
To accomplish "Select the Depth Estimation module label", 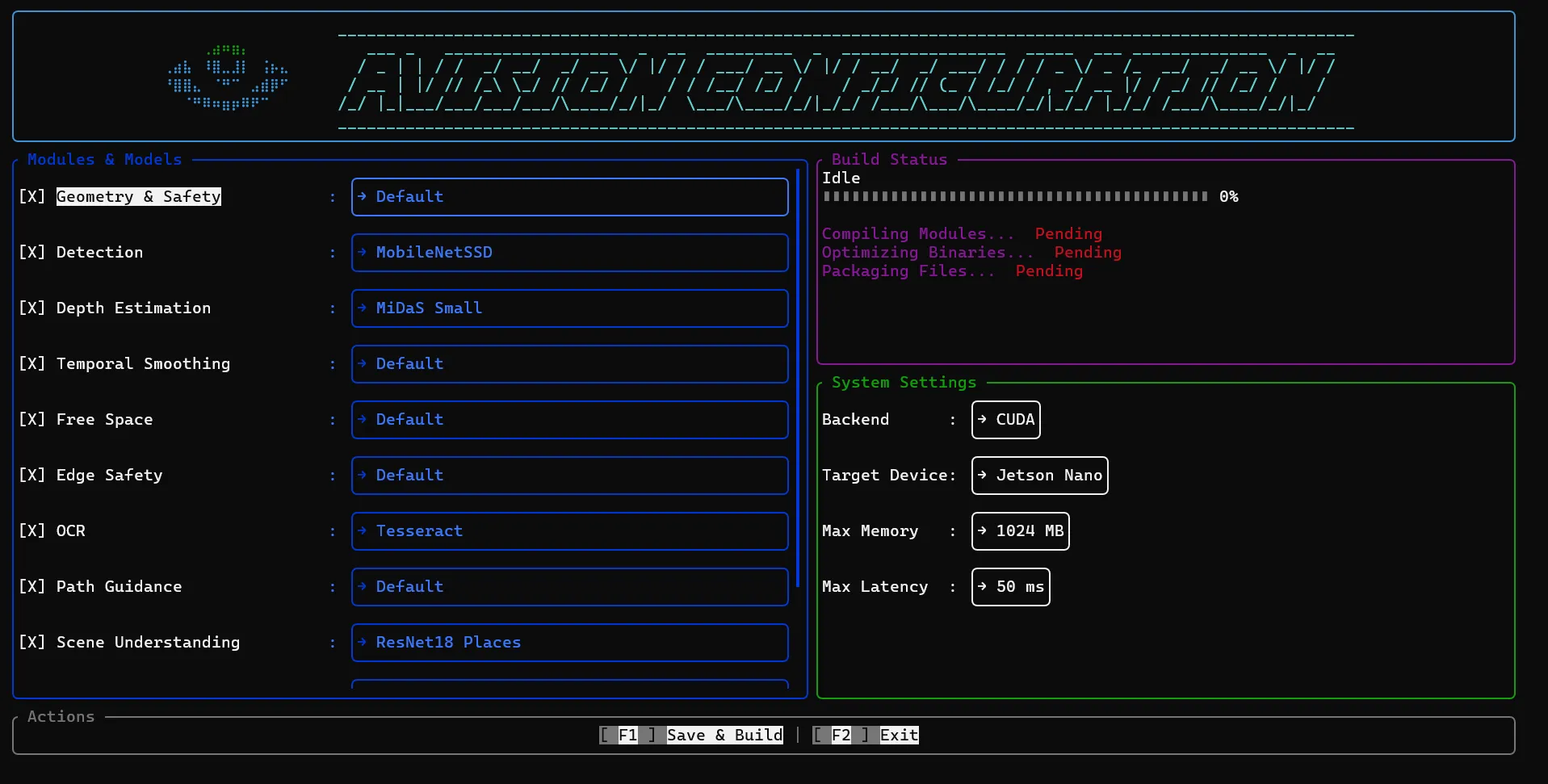I will click(134, 308).
